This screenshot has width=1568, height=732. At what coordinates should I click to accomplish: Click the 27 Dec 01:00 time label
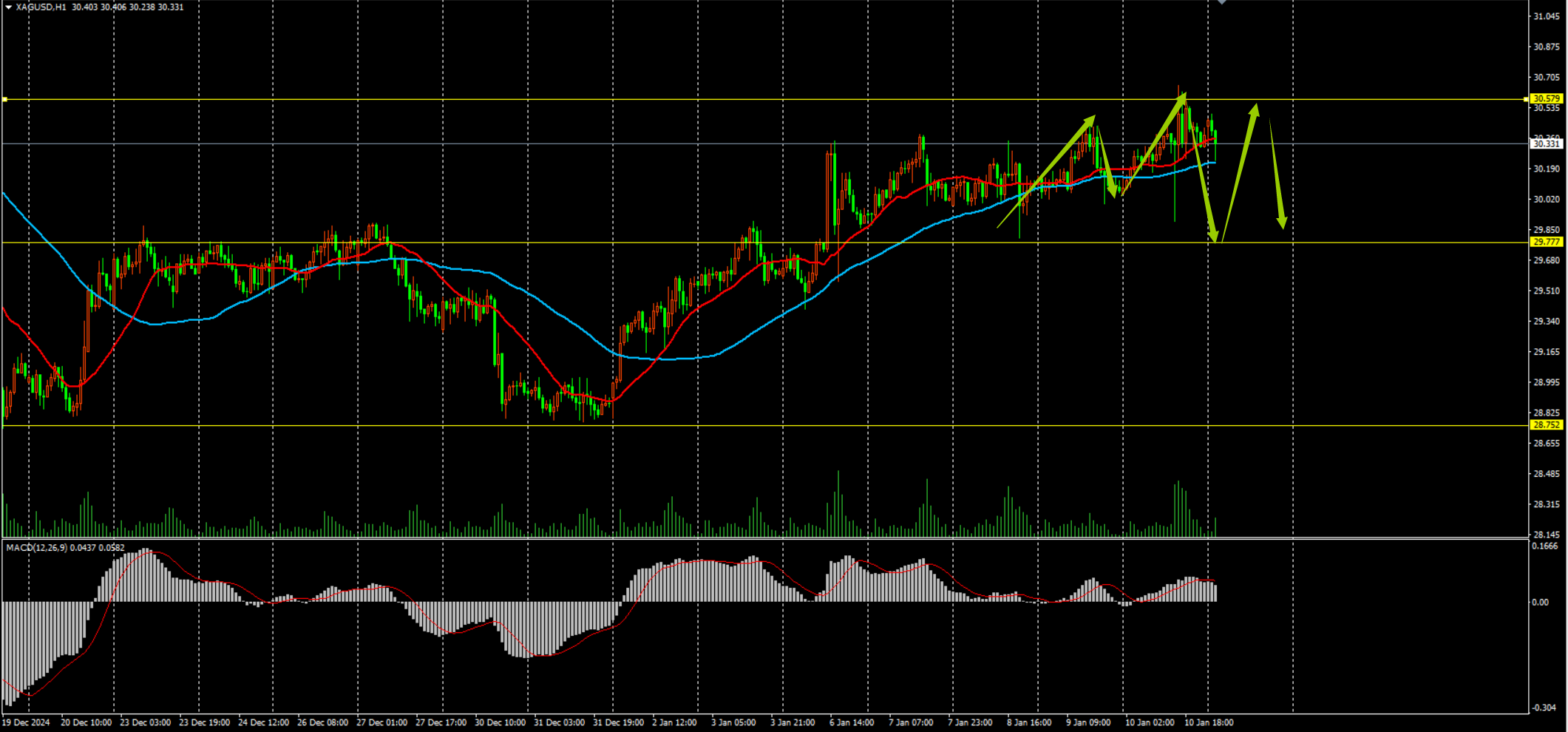[x=381, y=722]
